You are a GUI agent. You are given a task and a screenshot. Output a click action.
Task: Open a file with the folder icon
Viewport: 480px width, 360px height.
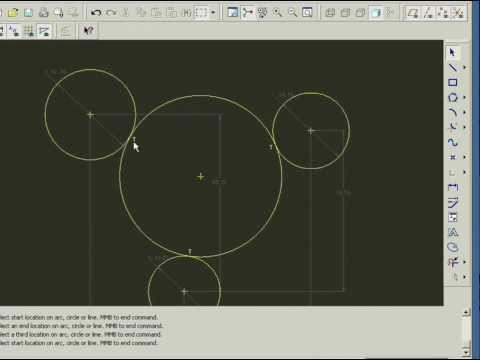[x=13, y=13]
